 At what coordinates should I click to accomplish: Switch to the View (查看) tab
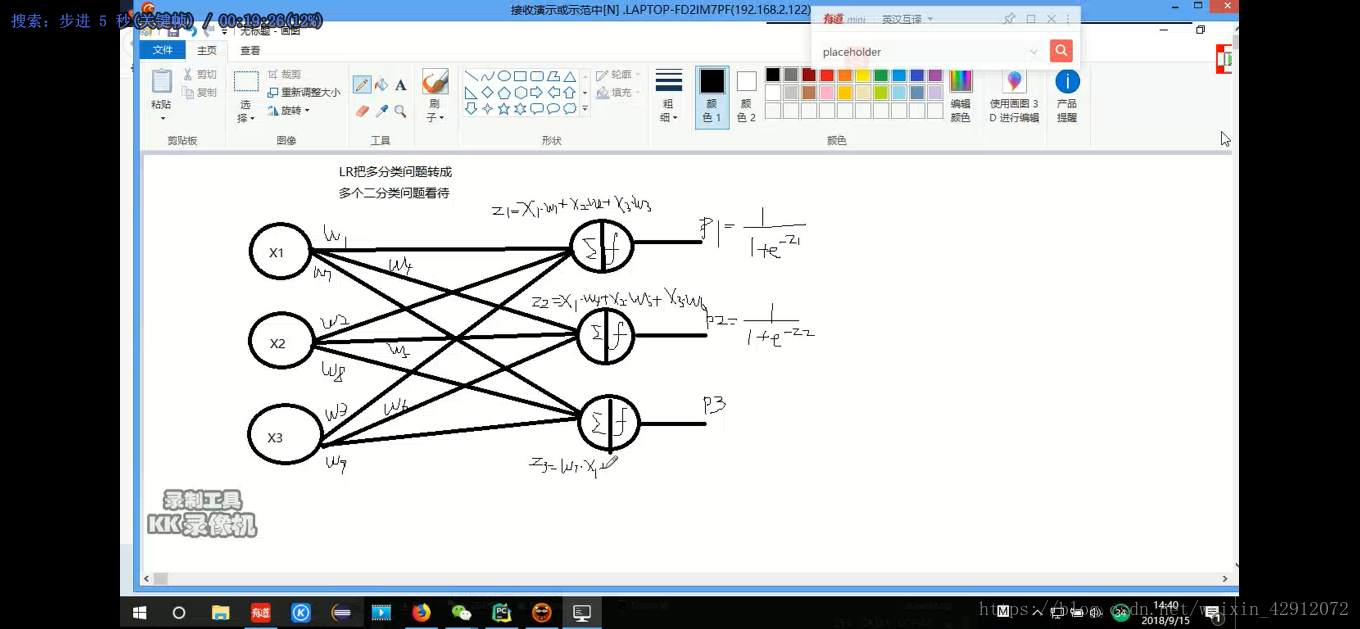250,50
